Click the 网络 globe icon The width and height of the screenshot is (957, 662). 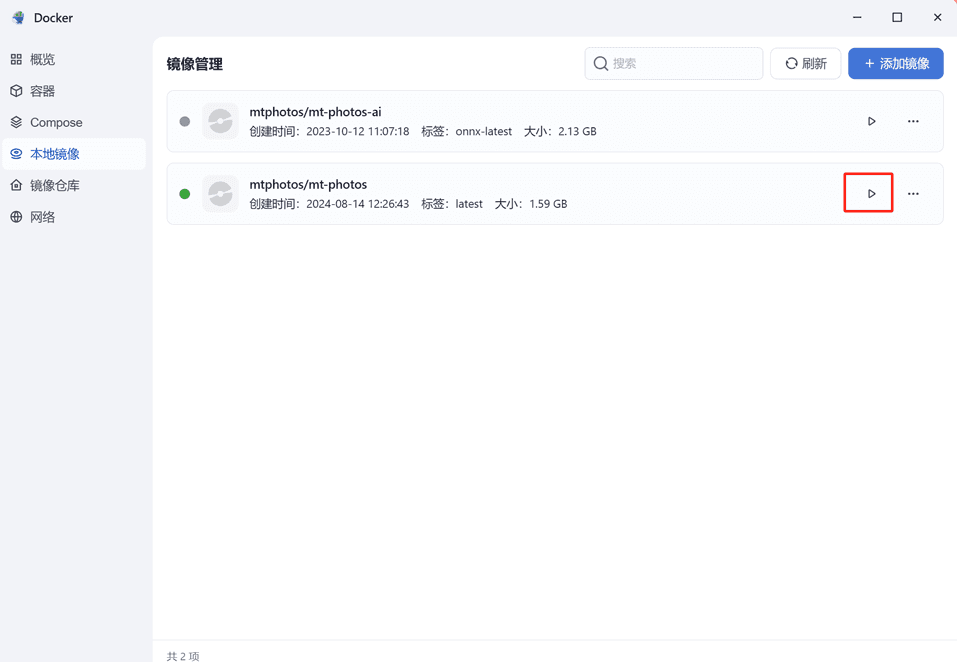click(16, 217)
